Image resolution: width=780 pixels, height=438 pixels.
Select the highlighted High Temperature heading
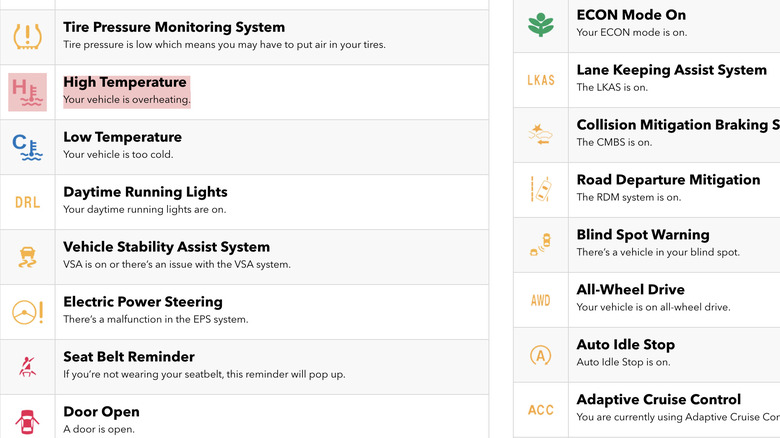tap(125, 82)
